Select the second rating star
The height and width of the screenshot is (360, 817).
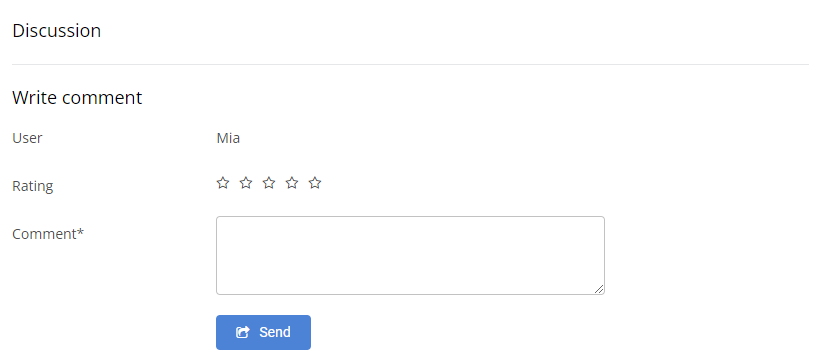pos(246,183)
